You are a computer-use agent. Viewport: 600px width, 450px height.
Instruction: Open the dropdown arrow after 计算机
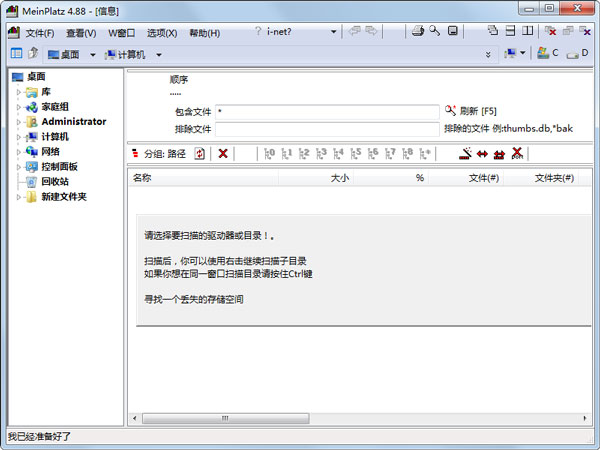pyautogui.click(x=159, y=55)
